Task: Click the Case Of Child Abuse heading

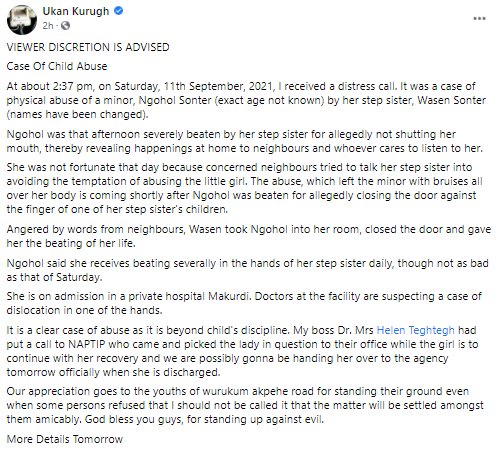Action: point(57,66)
